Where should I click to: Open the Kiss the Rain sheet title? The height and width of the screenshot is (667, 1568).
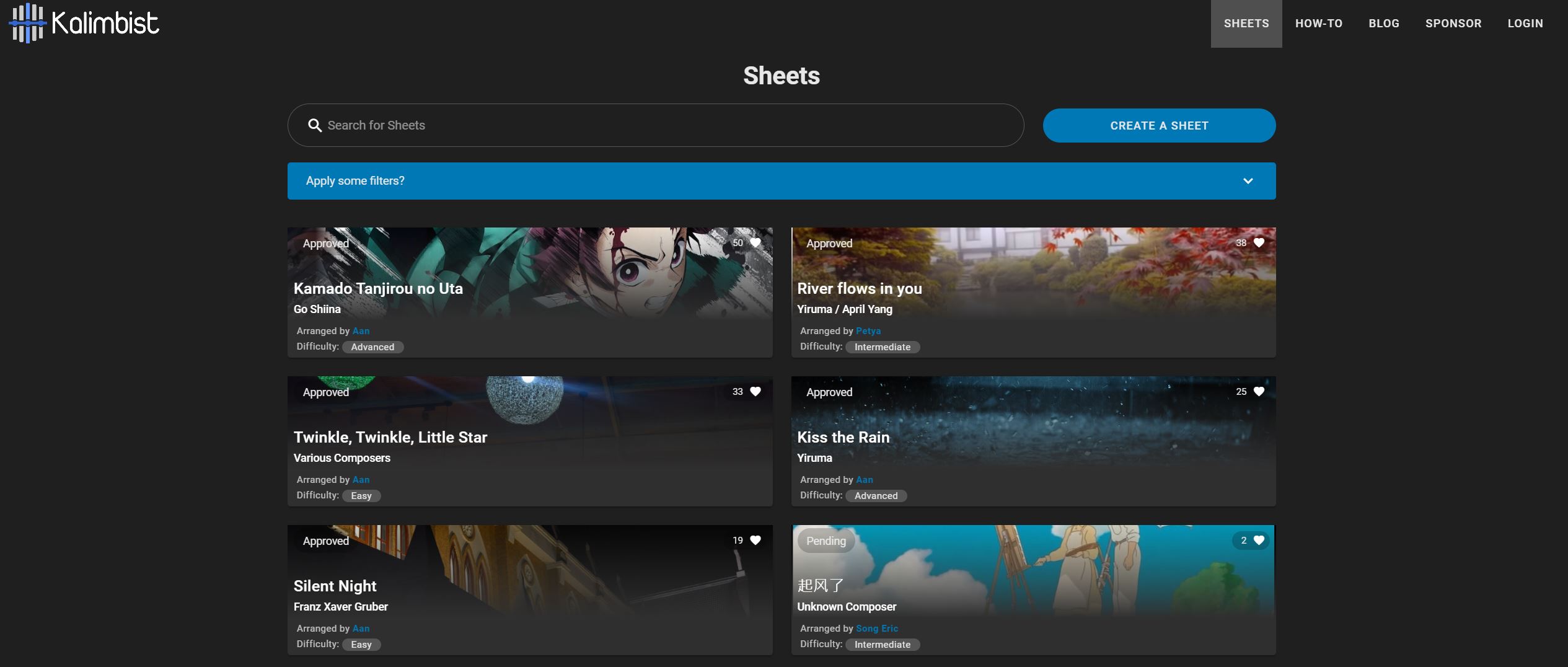(843, 437)
